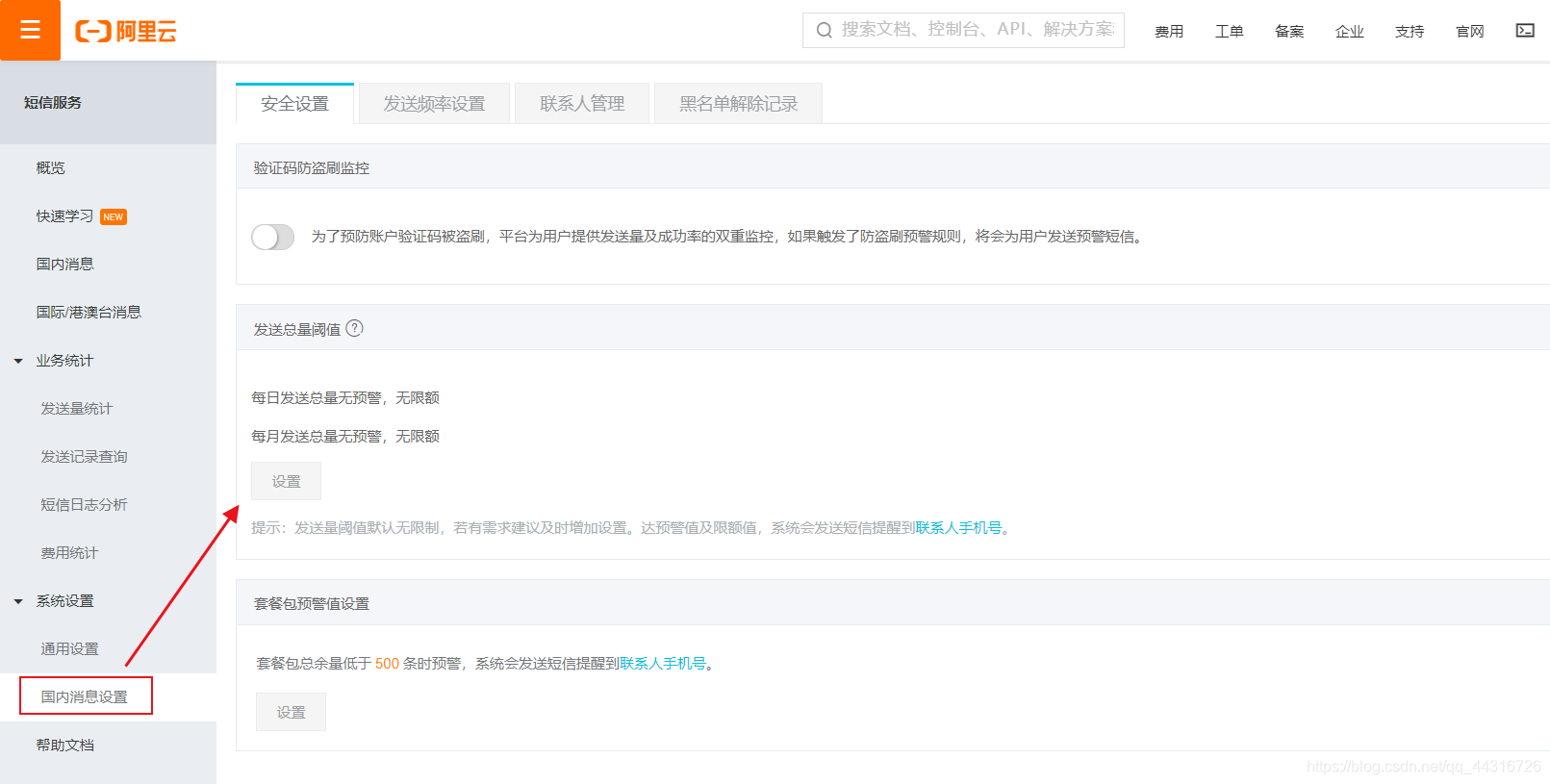Click the 验证码防盗刷监控 section title
1550x784 pixels.
pos(312,168)
